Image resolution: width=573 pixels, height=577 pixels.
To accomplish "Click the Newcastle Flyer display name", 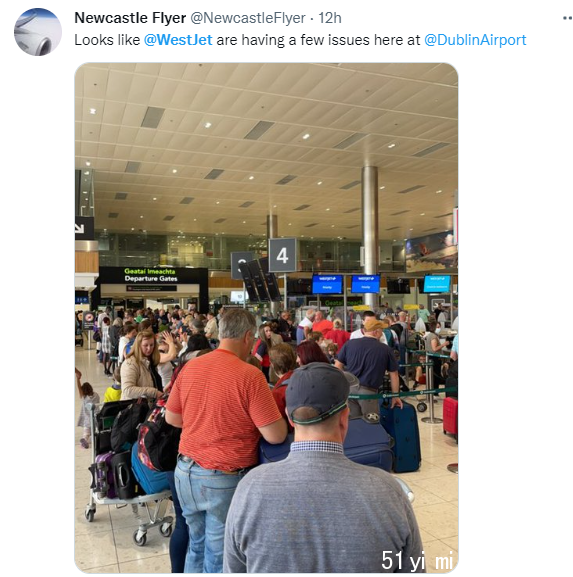I will tap(130, 18).
